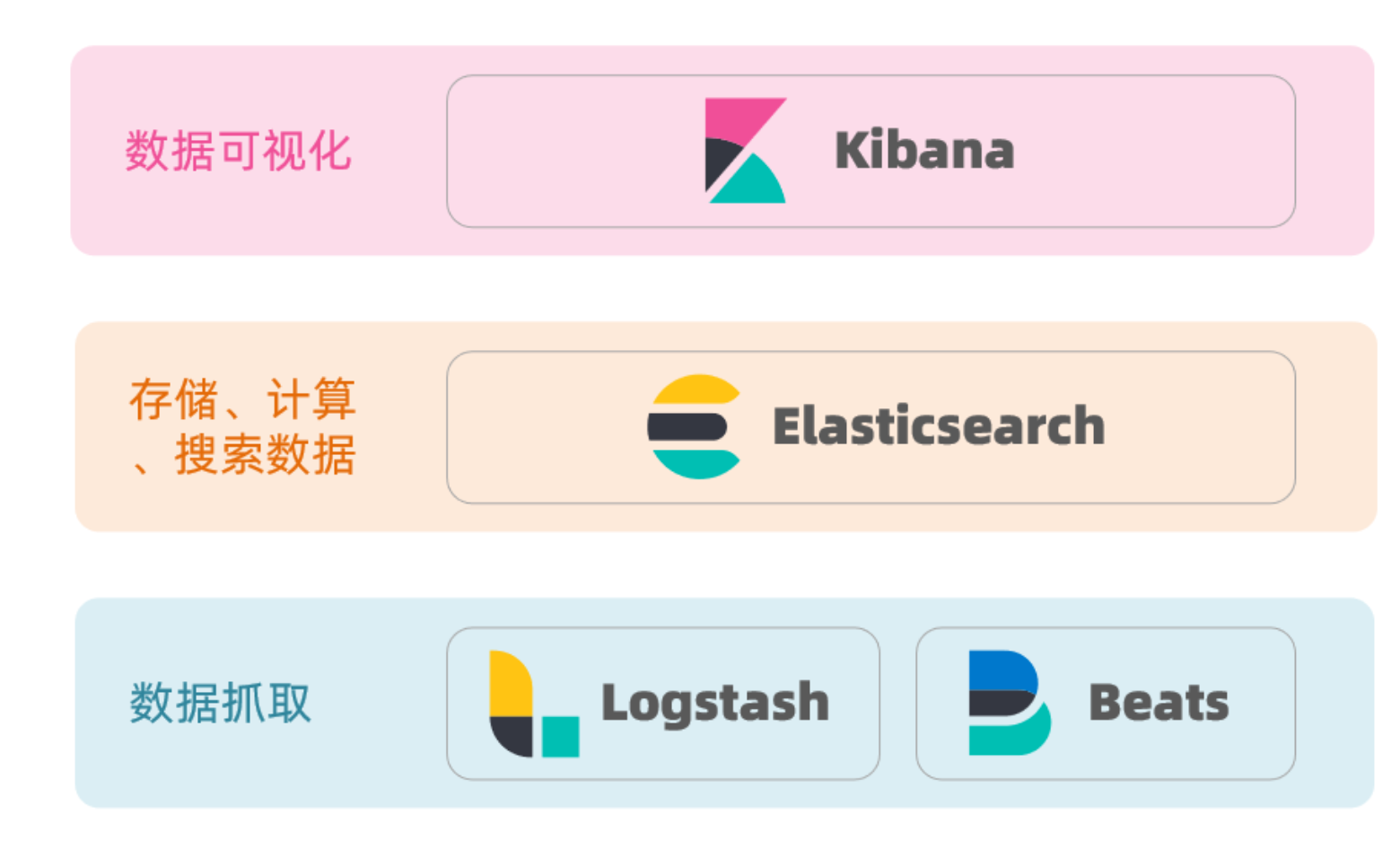Viewport: 1400px width, 858px height.
Task: Click the Logstash logo icon
Action: tap(534, 704)
